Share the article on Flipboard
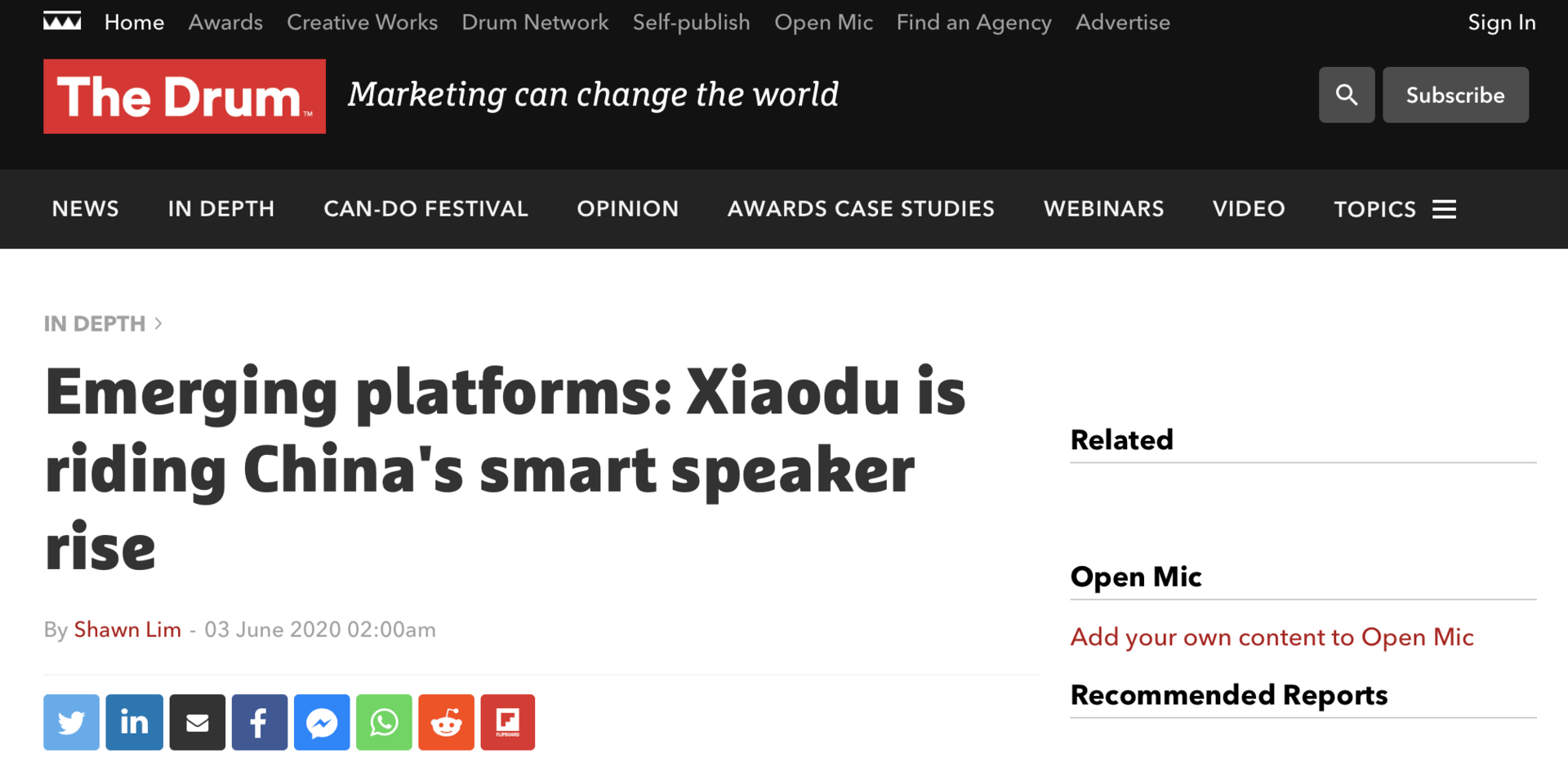This screenshot has width=1568, height=762. (x=508, y=722)
